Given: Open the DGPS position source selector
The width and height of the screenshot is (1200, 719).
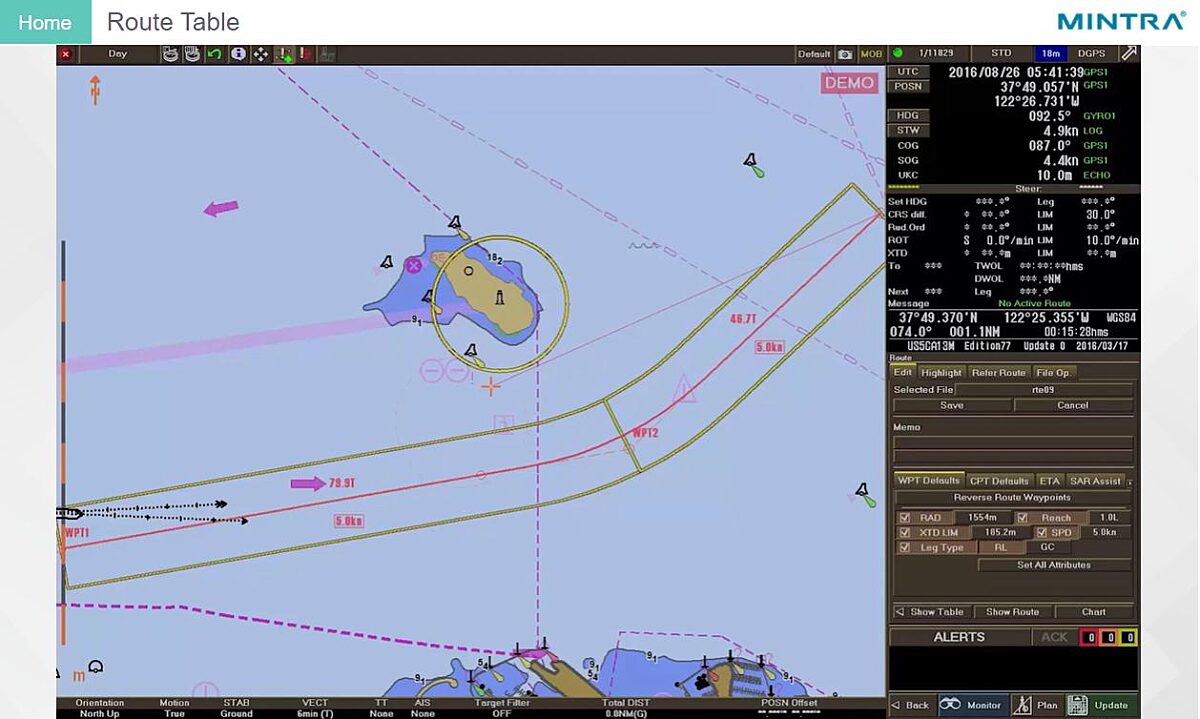Looking at the screenshot, I should click(1091, 53).
